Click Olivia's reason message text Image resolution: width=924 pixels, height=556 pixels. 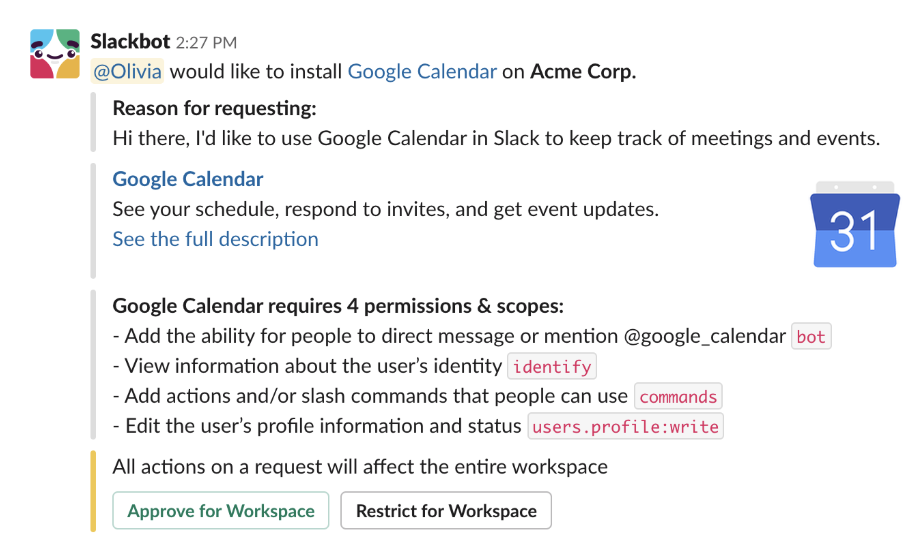(496, 139)
